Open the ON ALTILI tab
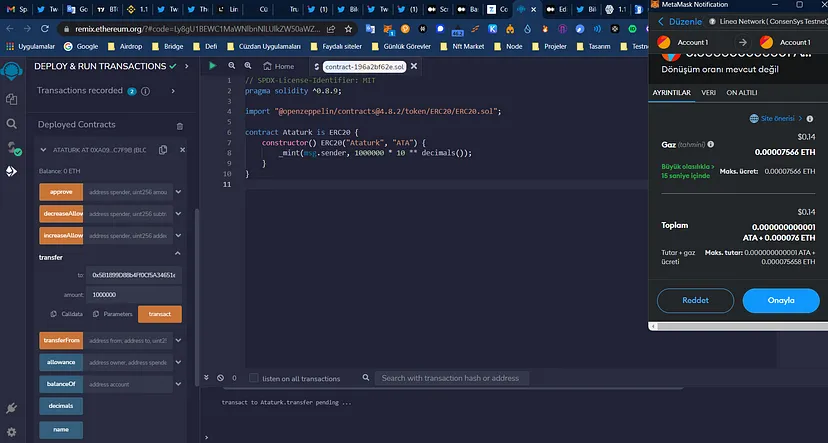This screenshot has height=443, width=828. coord(742,91)
